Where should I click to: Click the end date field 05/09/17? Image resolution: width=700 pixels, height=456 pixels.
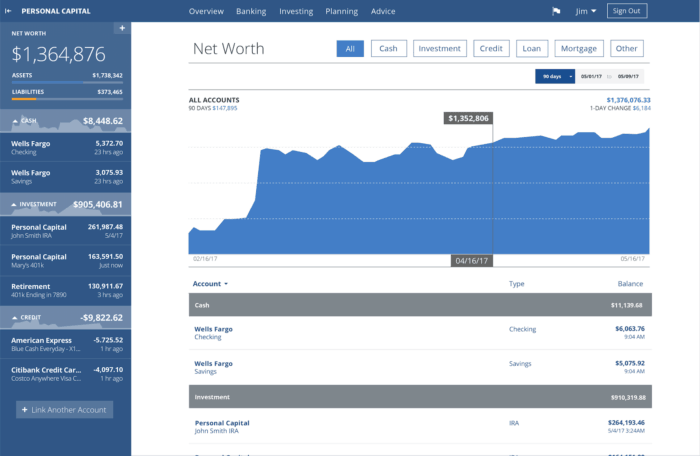(x=628, y=76)
